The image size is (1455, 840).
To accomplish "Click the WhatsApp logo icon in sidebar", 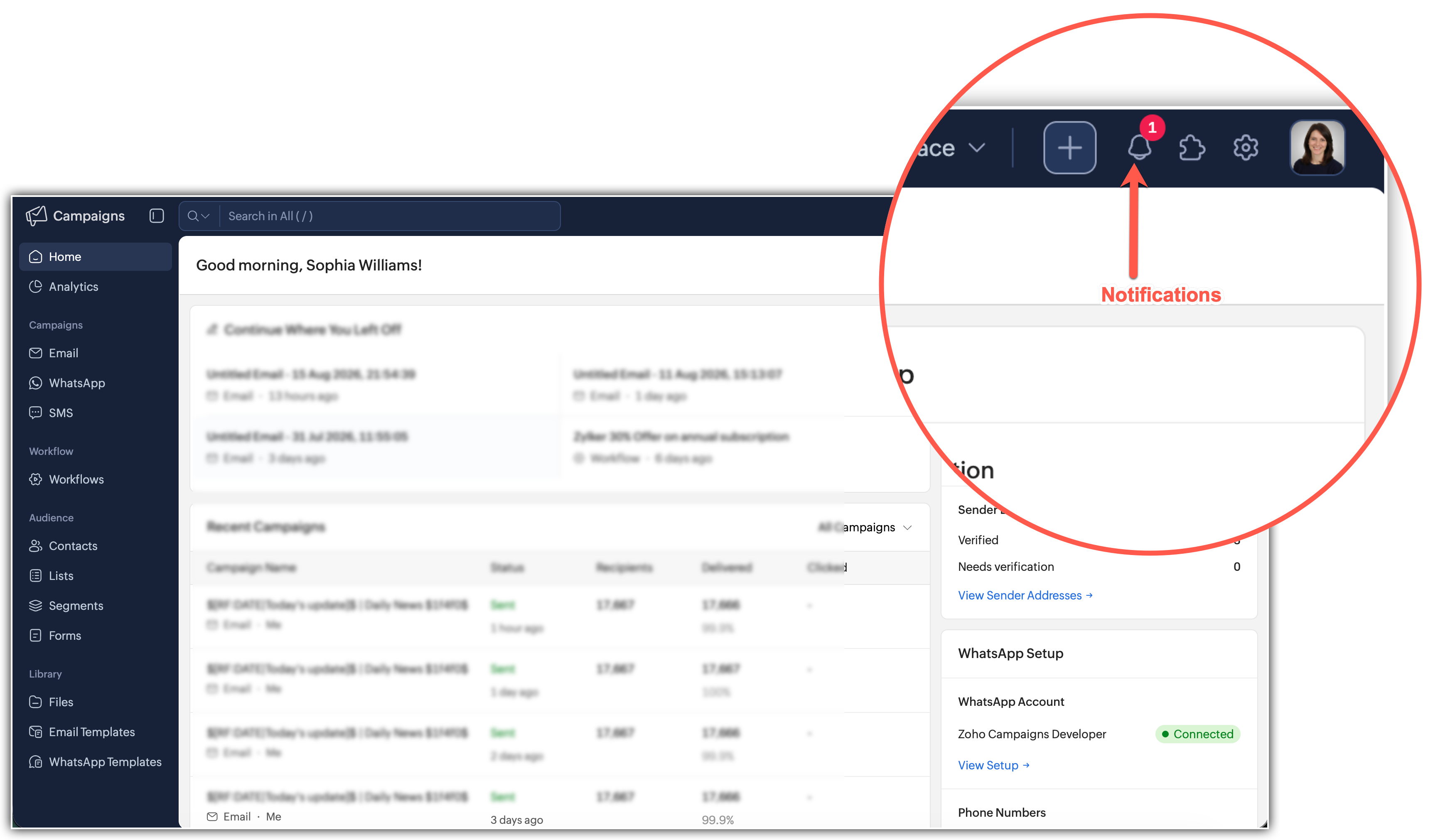I will [x=36, y=383].
